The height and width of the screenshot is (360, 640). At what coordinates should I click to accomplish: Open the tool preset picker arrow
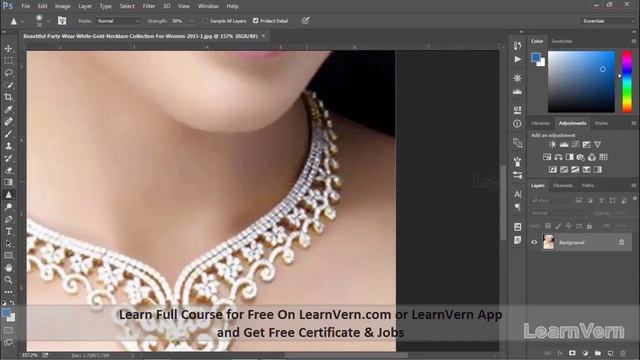coord(22,21)
